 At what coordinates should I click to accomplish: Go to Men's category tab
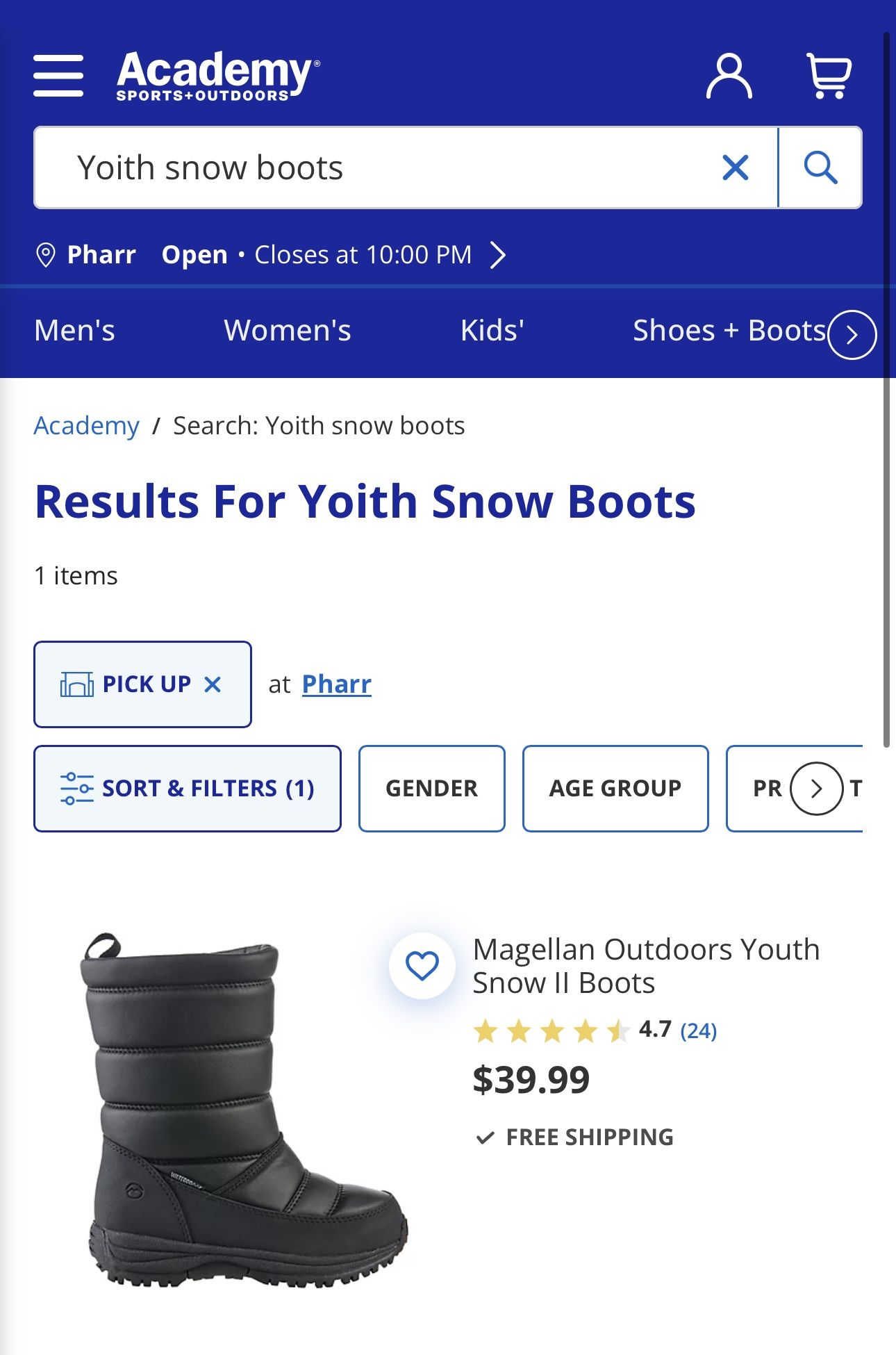click(x=74, y=331)
